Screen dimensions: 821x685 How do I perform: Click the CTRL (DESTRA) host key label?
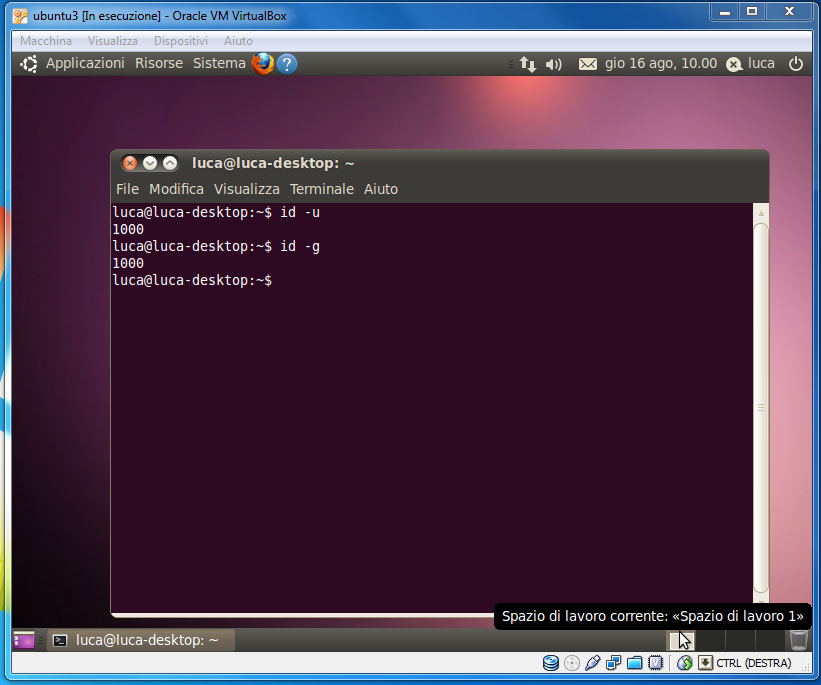(753, 664)
